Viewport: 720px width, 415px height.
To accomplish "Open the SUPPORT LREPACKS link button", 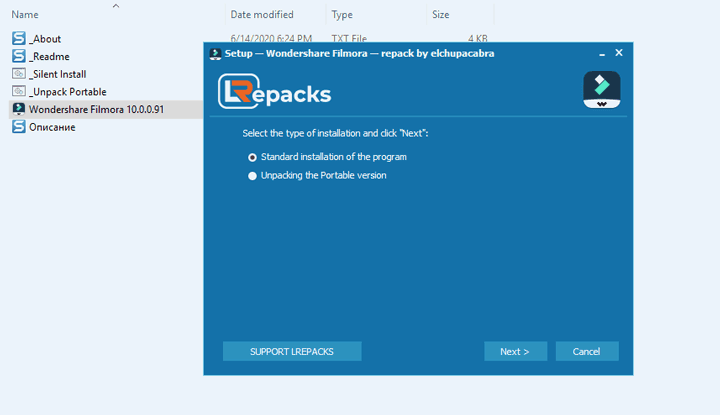I will tap(291, 351).
